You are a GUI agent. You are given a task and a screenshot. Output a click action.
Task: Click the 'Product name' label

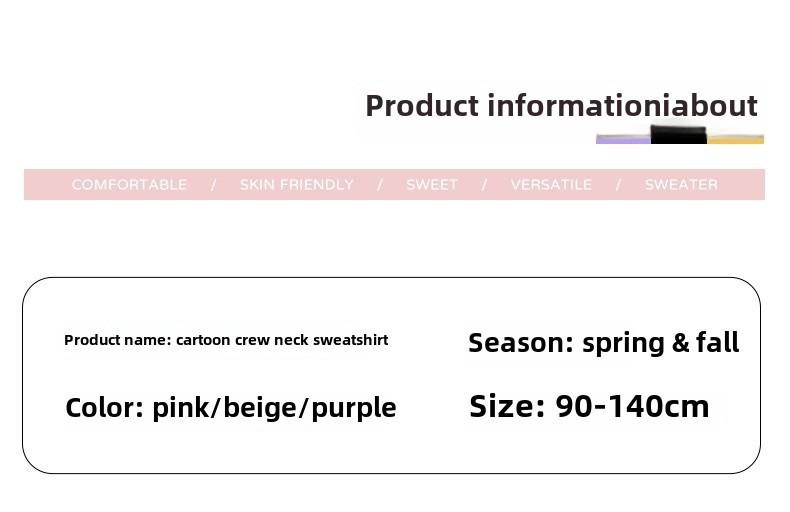point(118,340)
